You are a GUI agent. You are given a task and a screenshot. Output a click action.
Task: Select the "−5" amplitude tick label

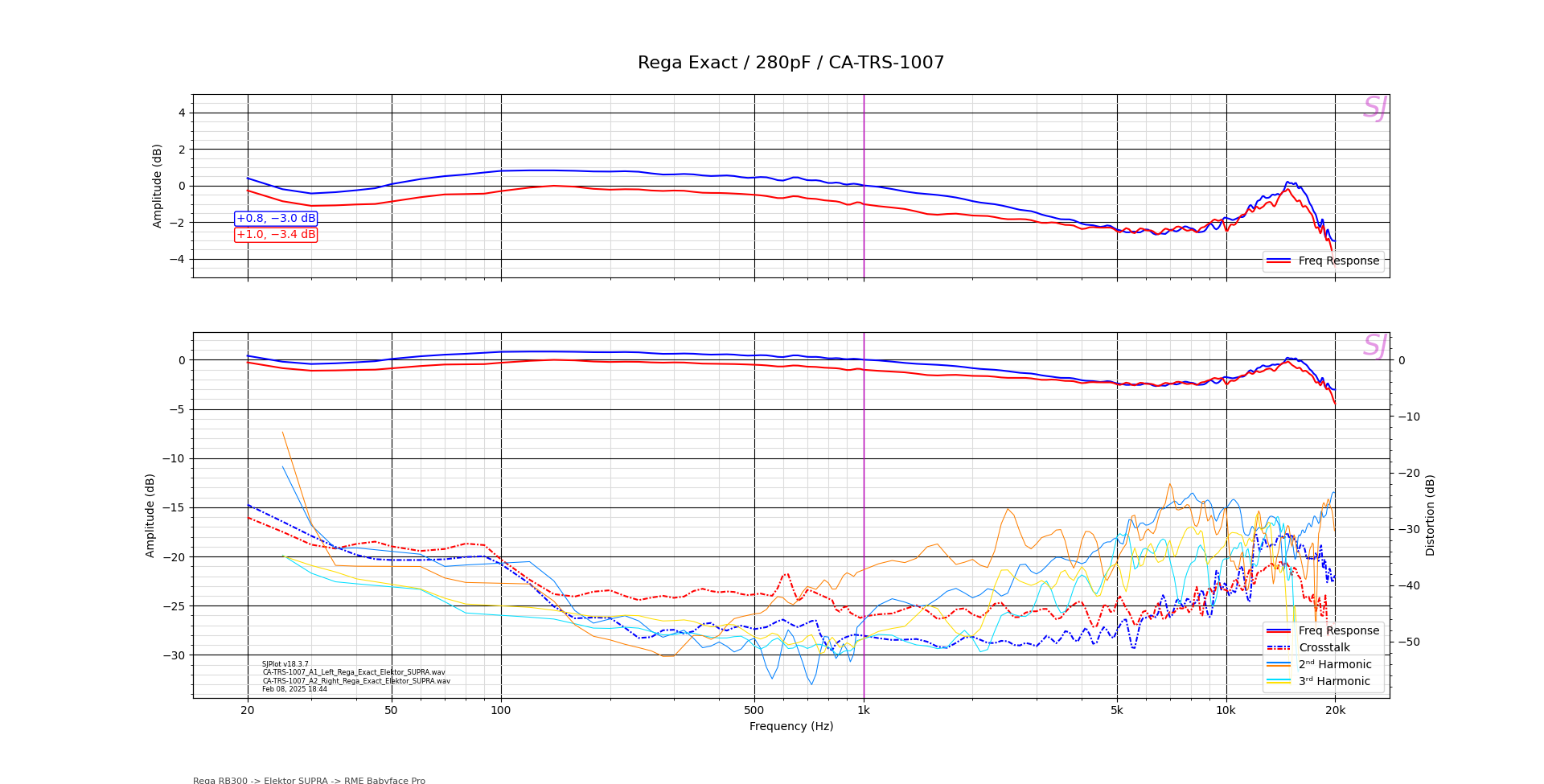point(177,409)
